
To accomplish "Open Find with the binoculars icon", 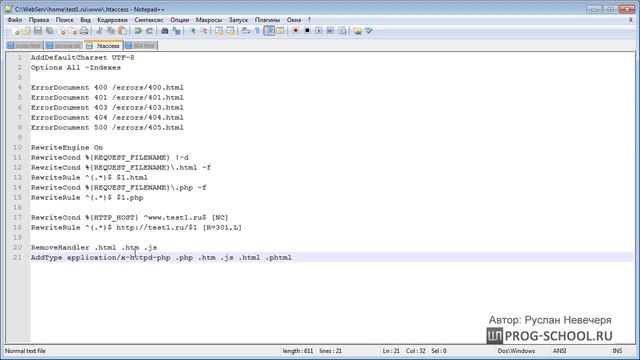I will coord(165,31).
